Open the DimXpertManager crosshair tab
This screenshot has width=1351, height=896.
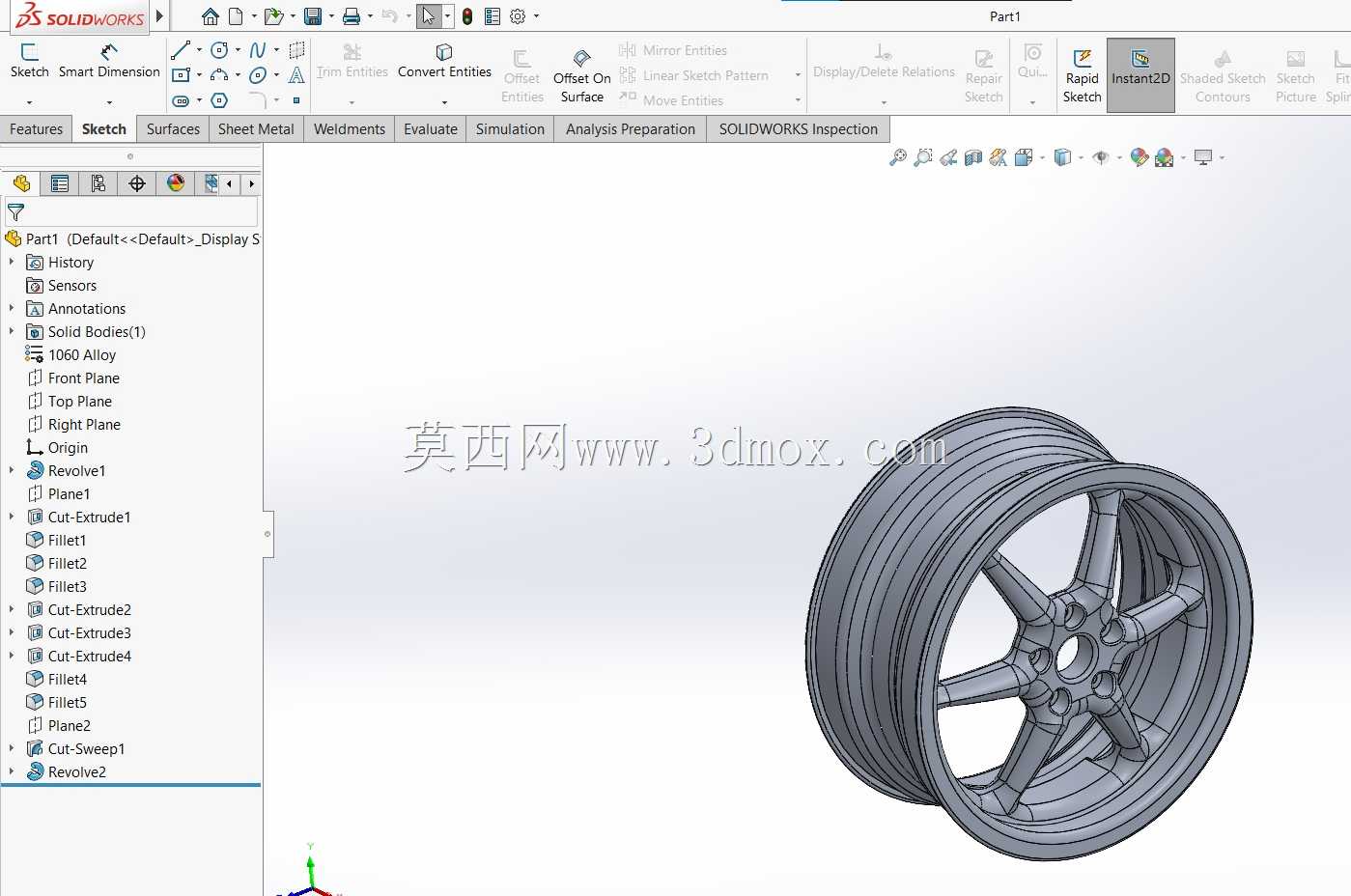[x=137, y=183]
